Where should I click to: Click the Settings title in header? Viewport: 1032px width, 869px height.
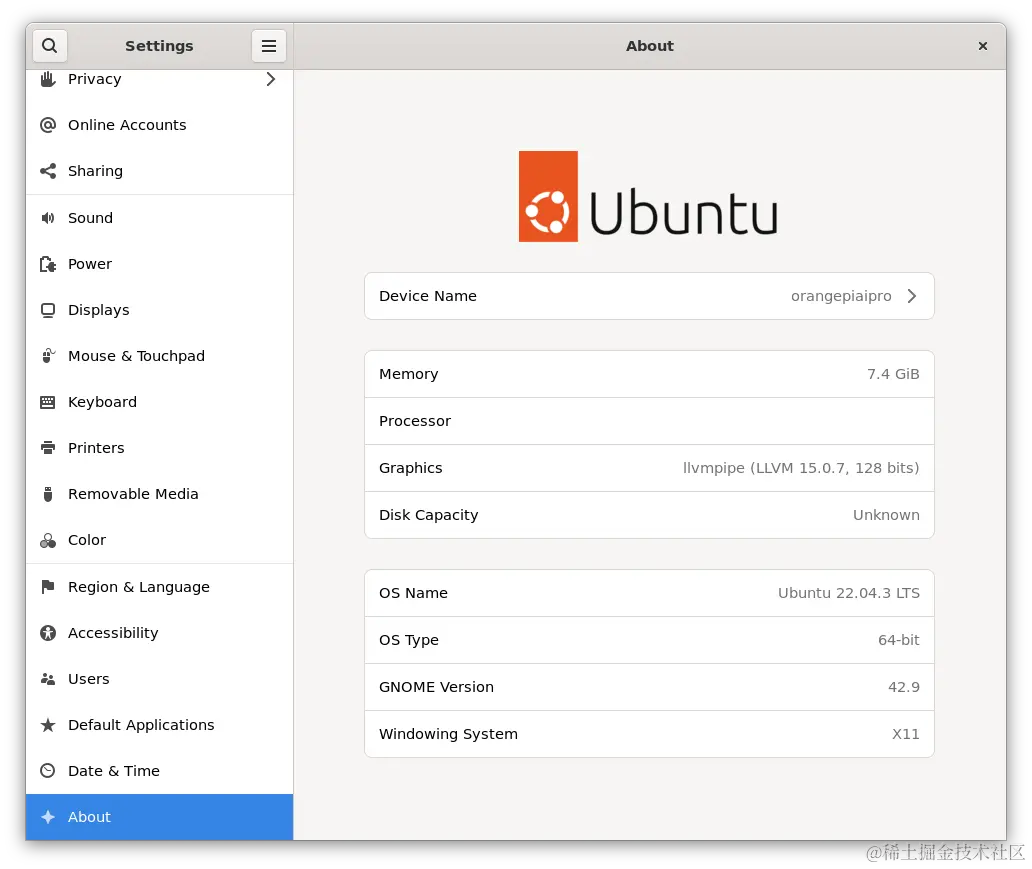pyautogui.click(x=159, y=46)
